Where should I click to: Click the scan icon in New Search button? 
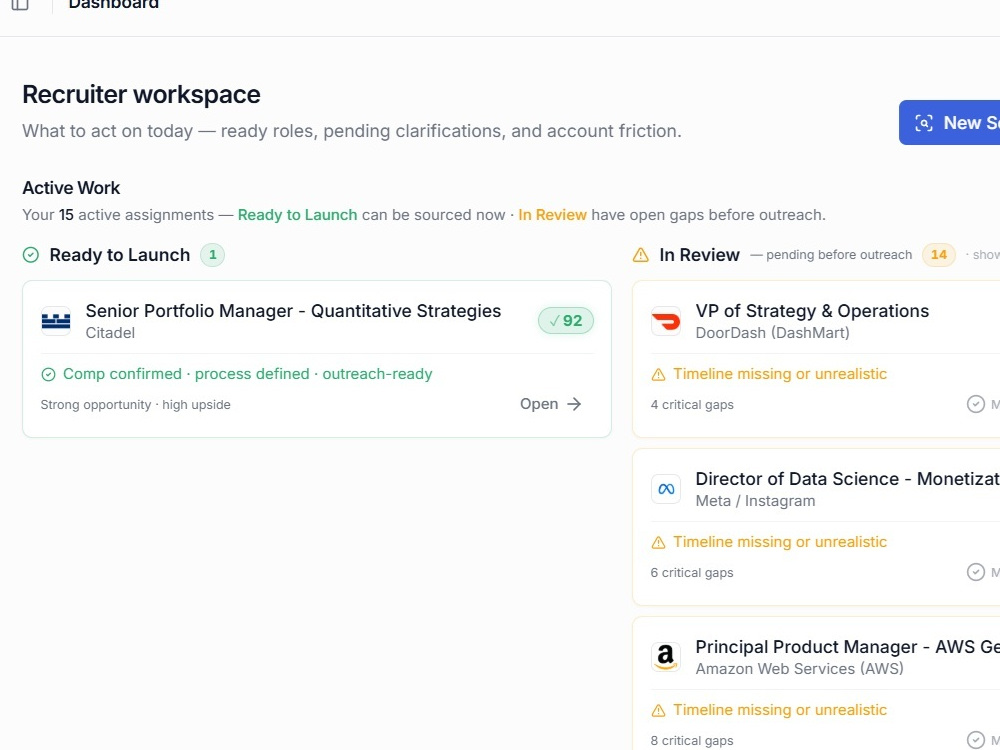[x=923, y=123]
